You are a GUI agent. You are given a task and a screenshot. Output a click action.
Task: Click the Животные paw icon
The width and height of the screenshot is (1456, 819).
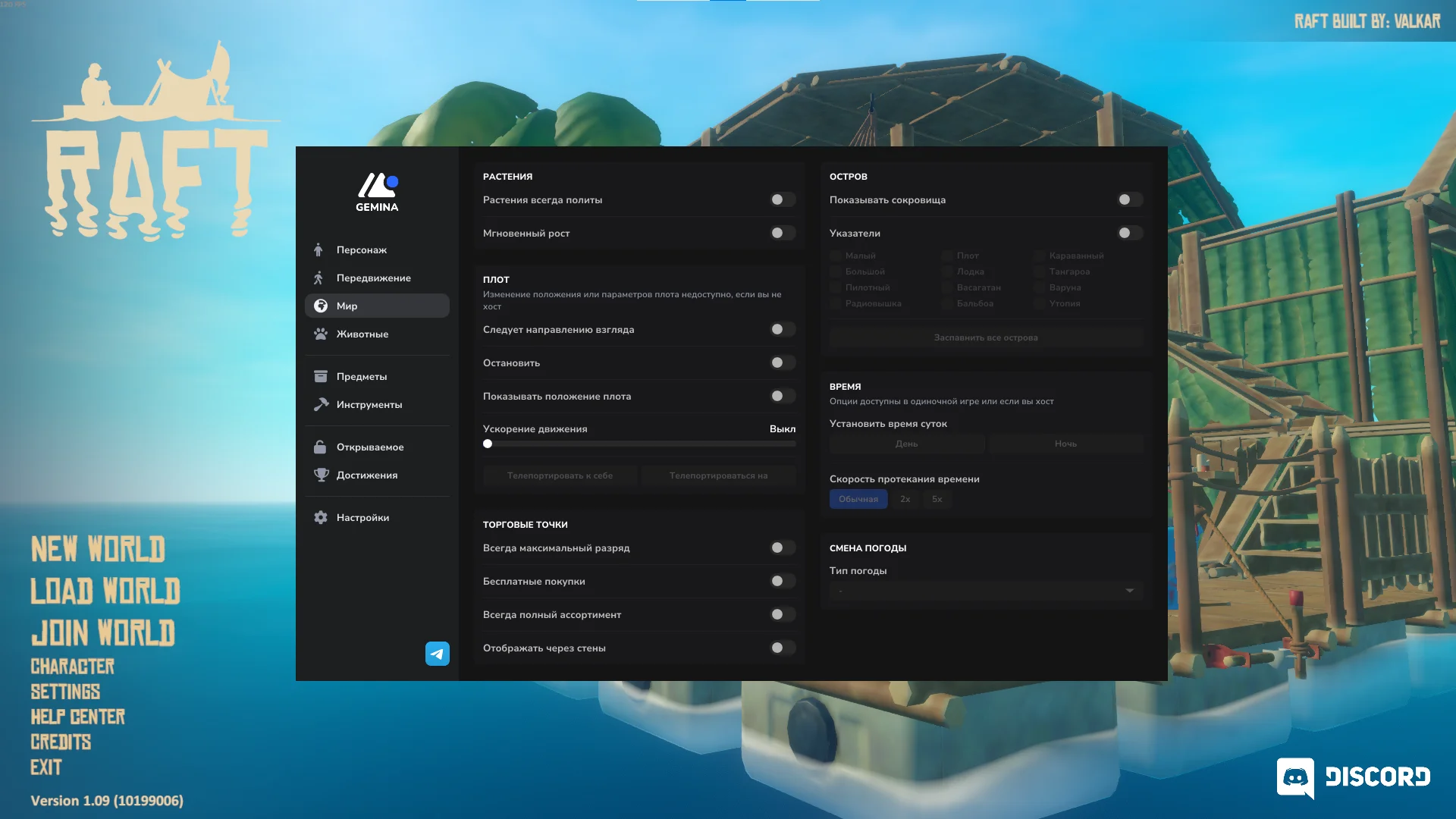321,334
